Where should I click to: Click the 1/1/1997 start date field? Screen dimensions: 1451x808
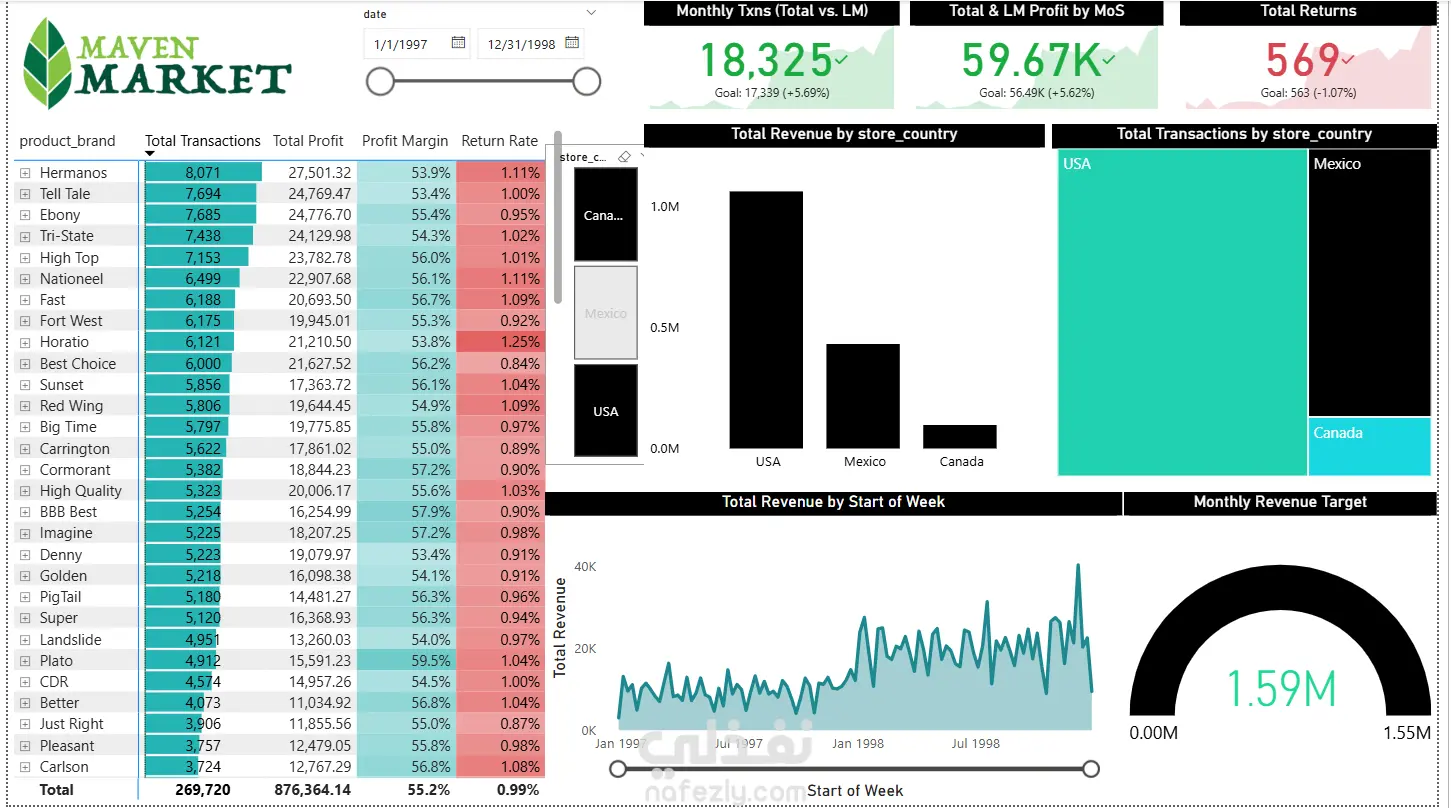(x=418, y=44)
